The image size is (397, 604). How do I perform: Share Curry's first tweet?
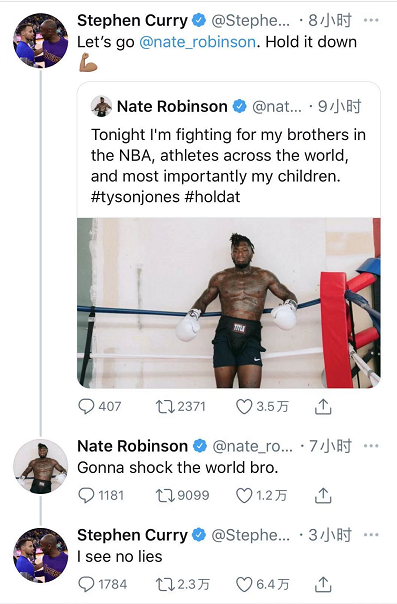pyautogui.click(x=323, y=407)
